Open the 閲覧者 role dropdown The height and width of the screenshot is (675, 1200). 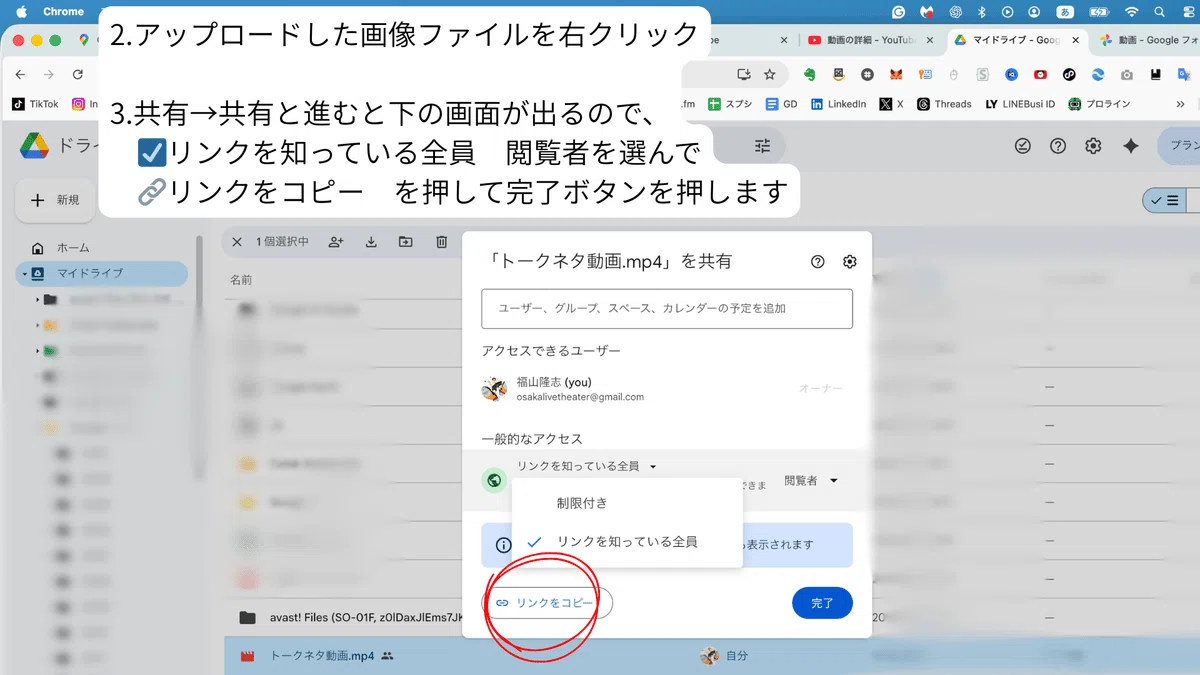(810, 481)
